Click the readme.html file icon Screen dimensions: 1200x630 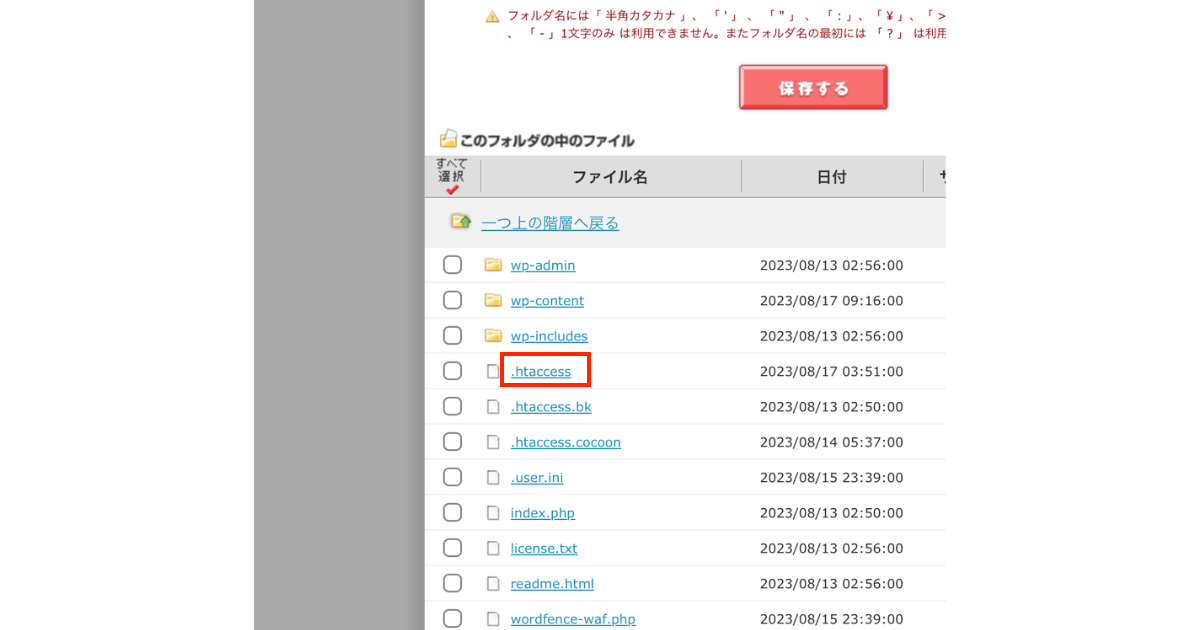coord(492,584)
